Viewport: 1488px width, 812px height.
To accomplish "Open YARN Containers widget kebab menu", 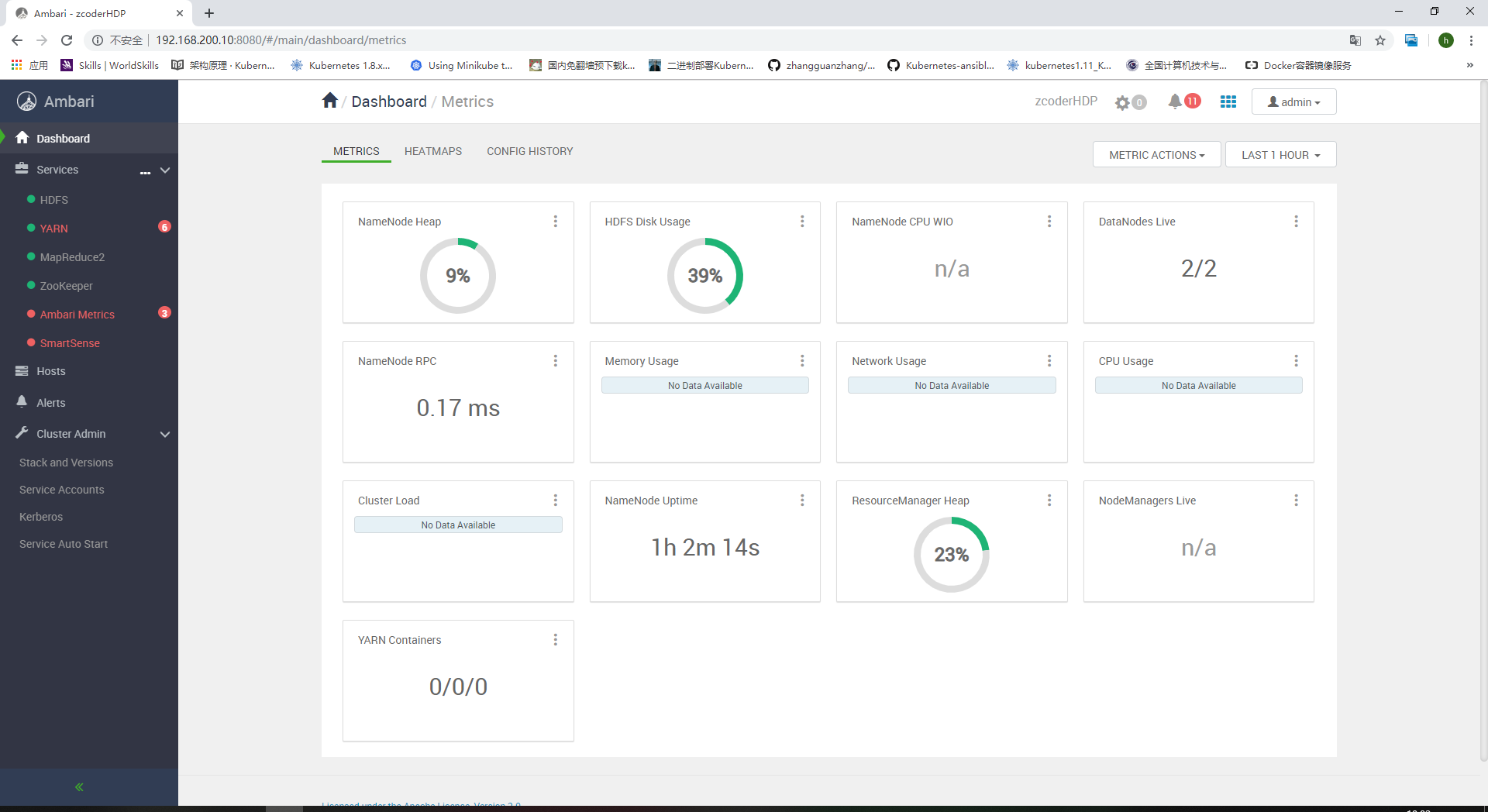I will click(555, 639).
